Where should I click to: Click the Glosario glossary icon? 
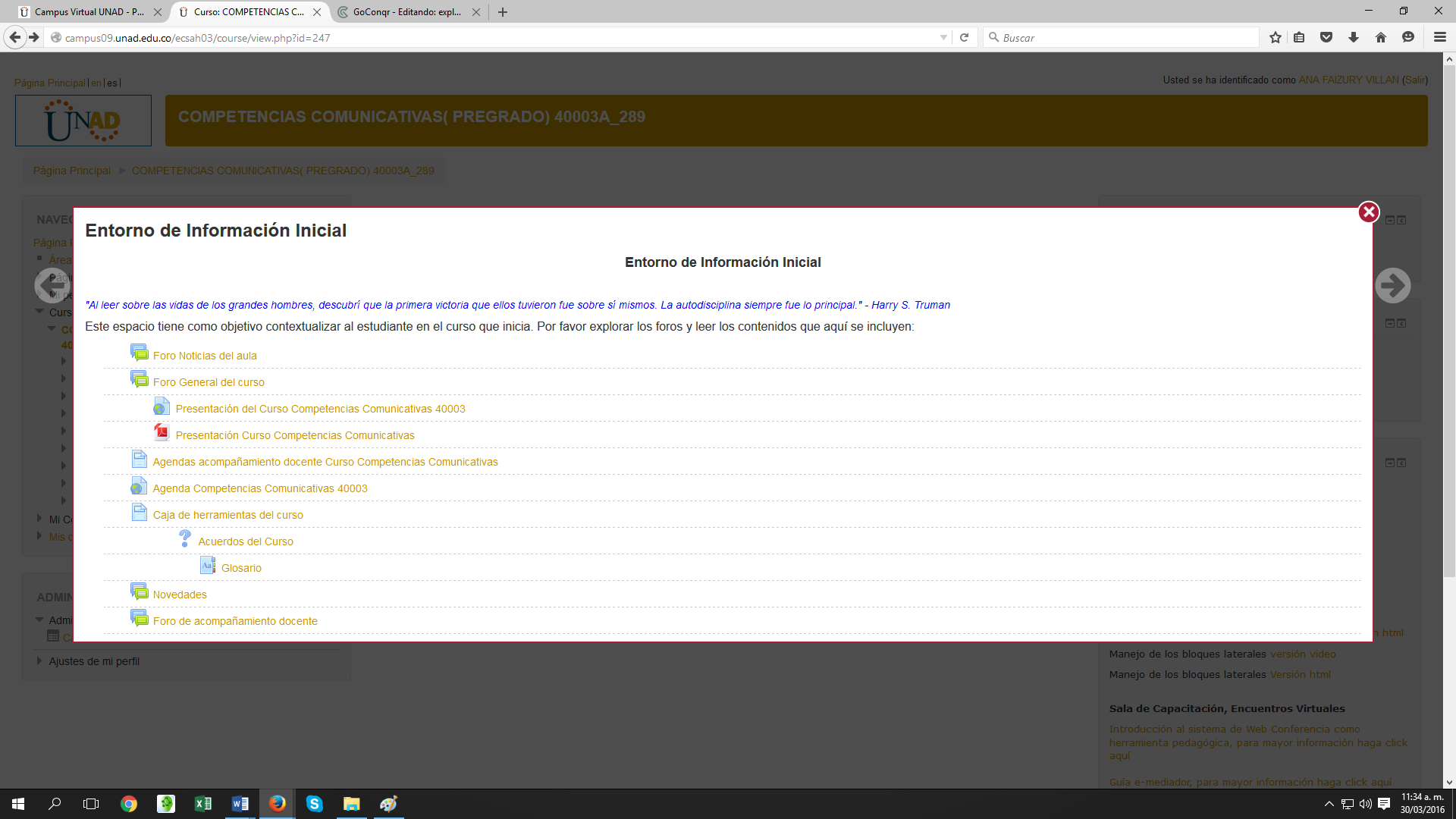point(208,566)
